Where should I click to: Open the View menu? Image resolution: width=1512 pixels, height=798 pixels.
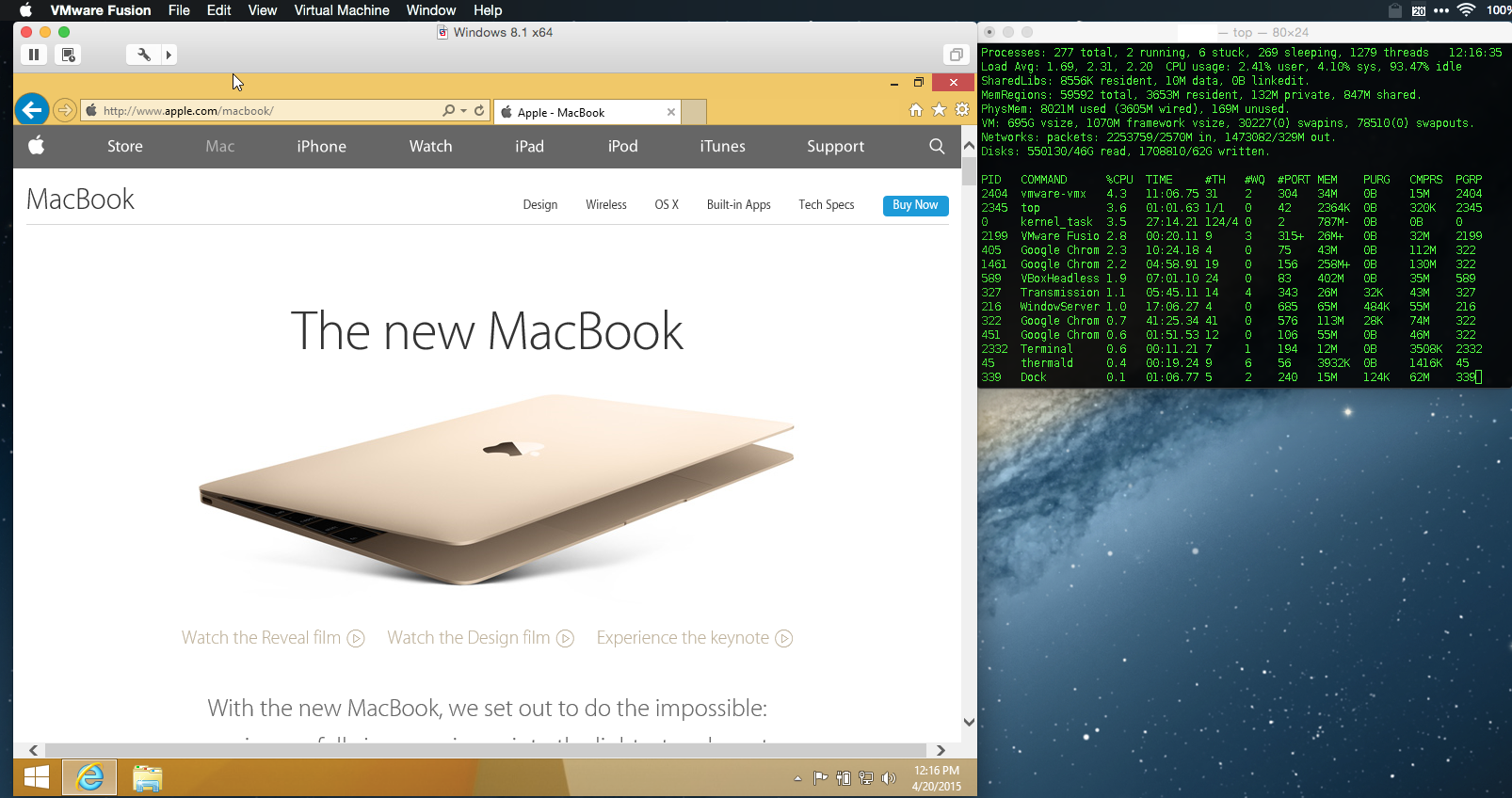[x=263, y=10]
